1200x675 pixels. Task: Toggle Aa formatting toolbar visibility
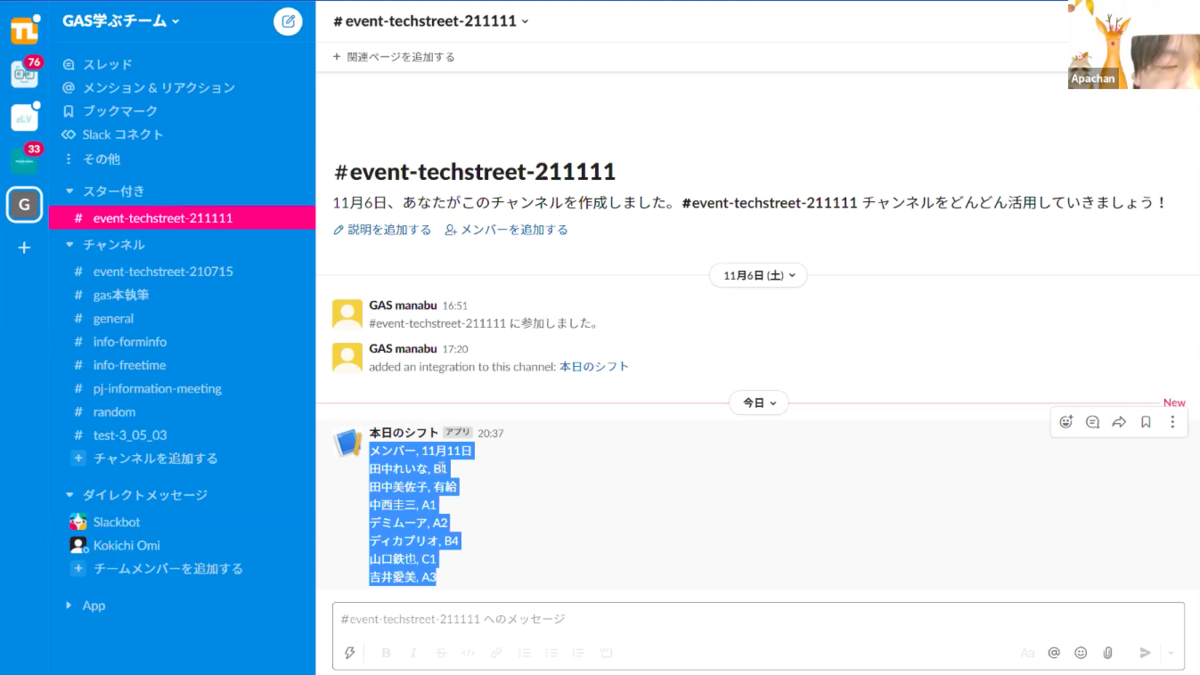click(x=1027, y=653)
